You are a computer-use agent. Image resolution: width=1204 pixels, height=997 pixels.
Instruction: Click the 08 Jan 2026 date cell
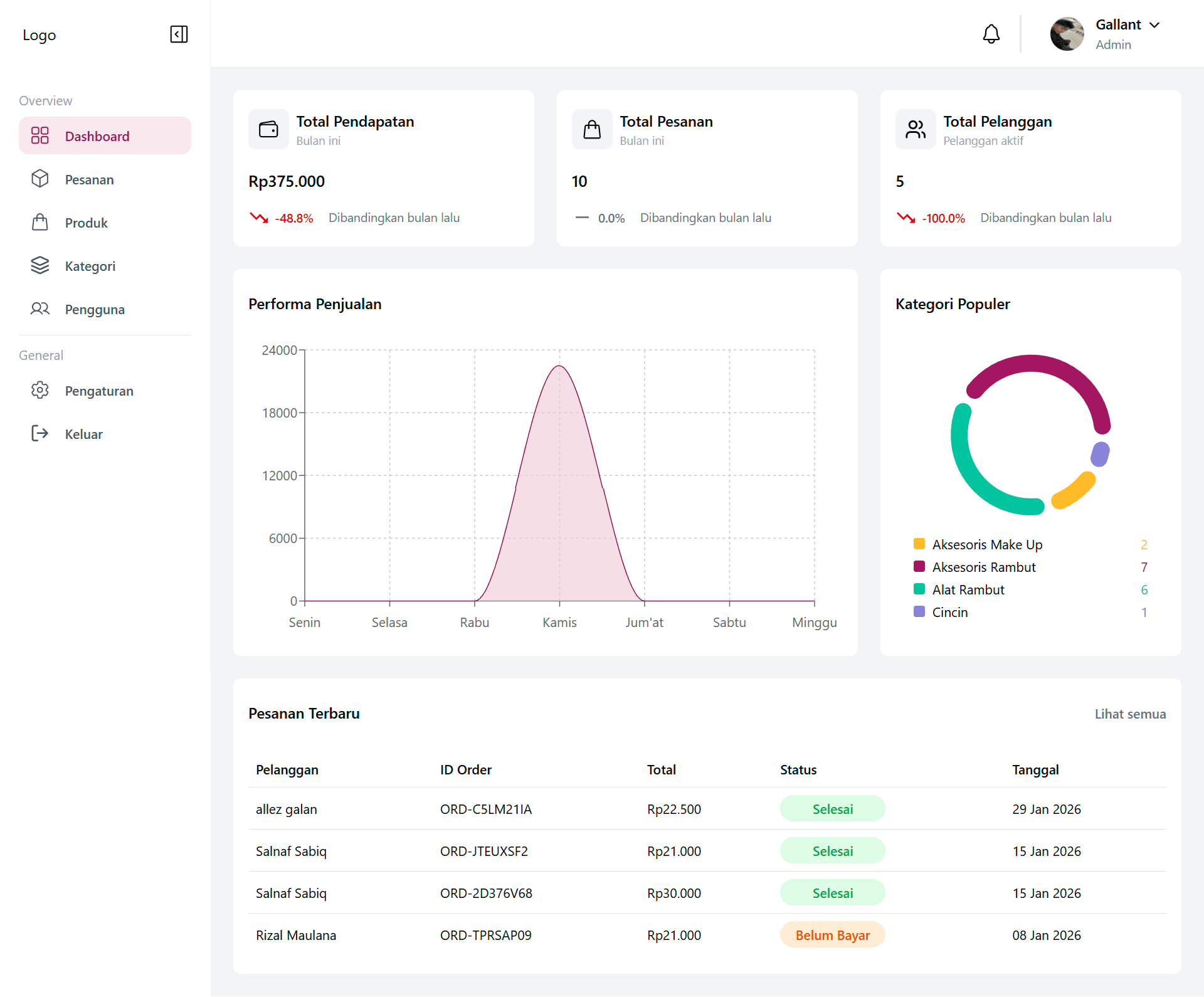pos(1046,935)
